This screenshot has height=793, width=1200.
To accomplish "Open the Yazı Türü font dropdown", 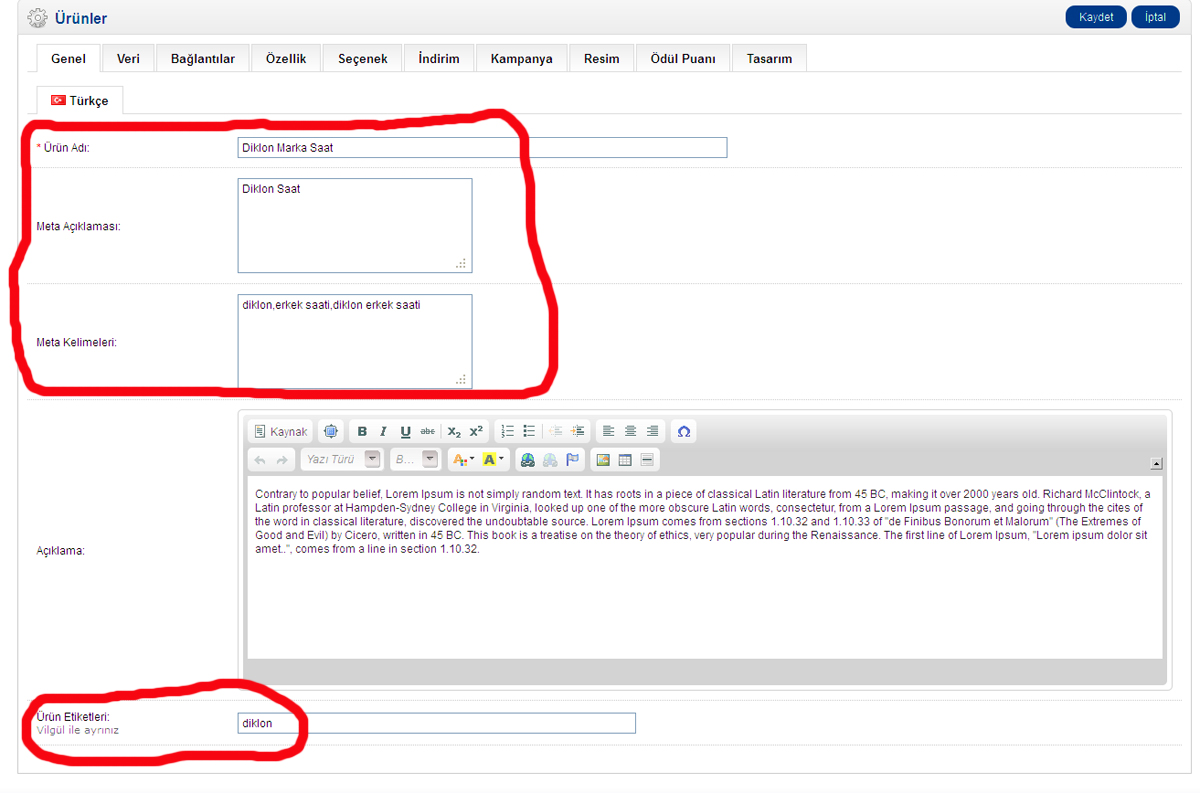I will [342, 460].
